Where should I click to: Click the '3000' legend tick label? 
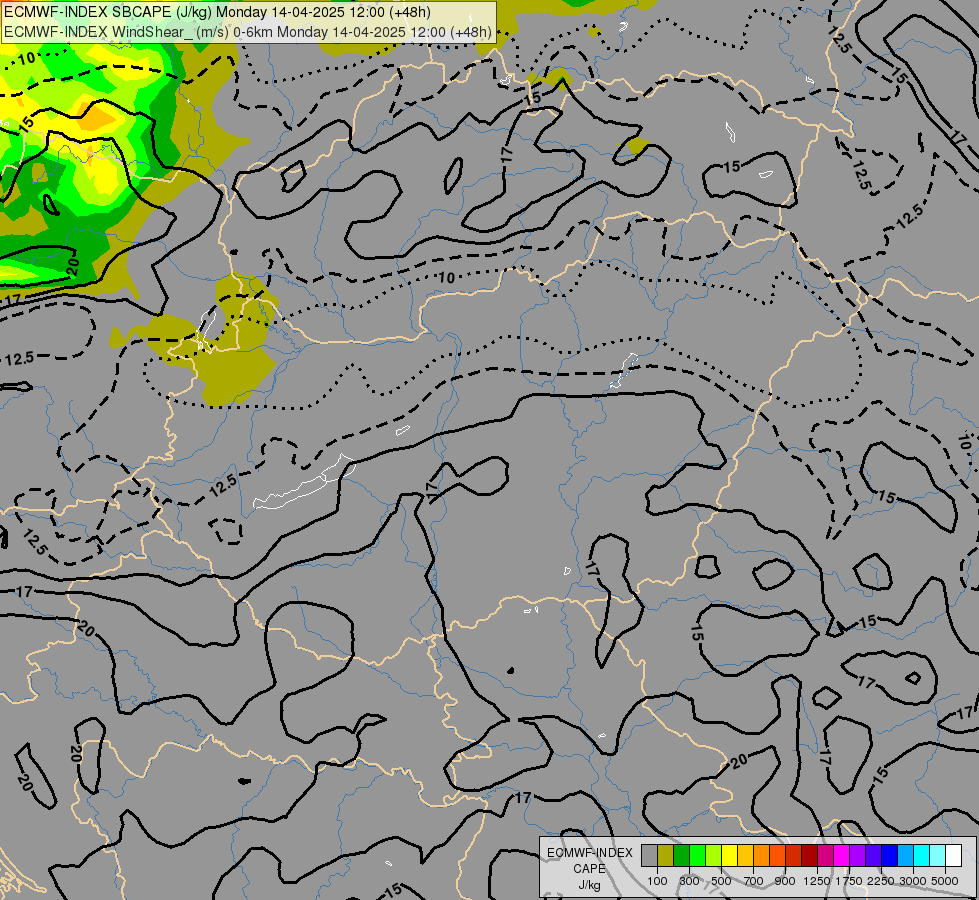tap(913, 881)
